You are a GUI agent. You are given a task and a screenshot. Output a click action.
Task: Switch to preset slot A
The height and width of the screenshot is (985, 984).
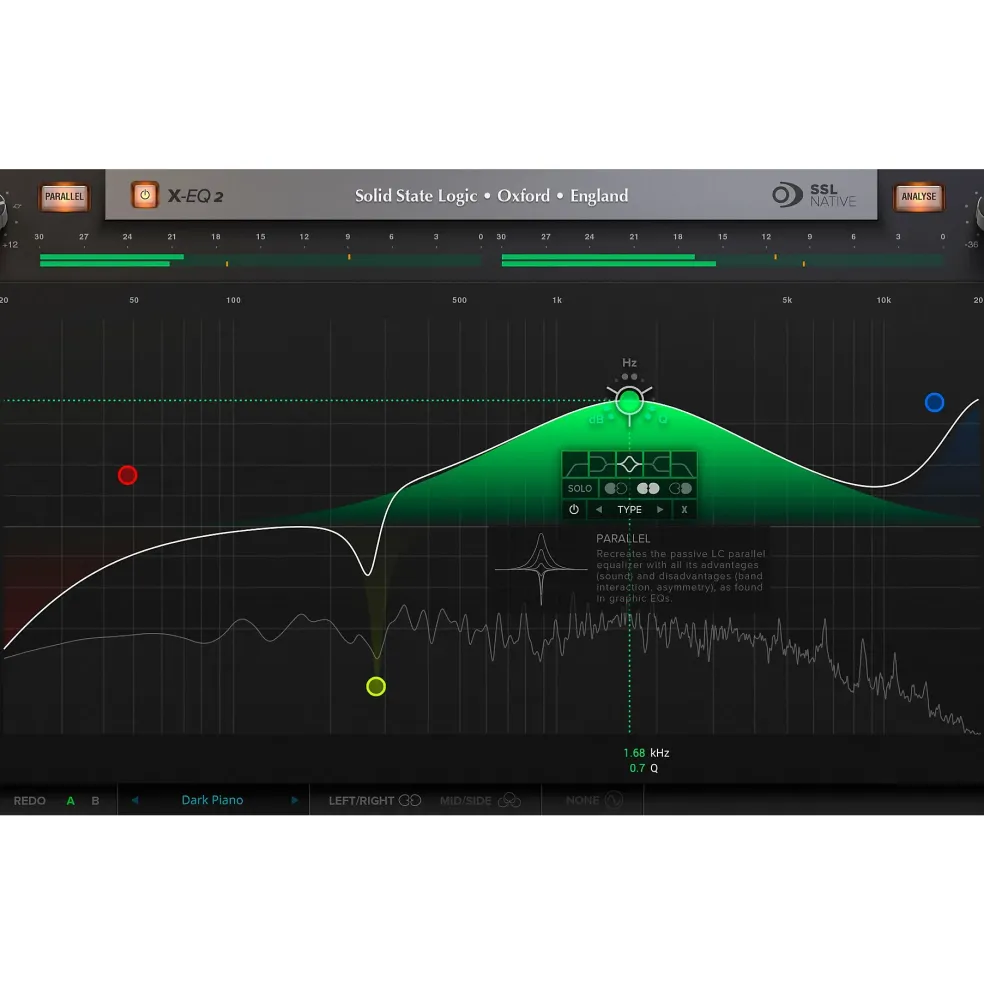click(70, 801)
